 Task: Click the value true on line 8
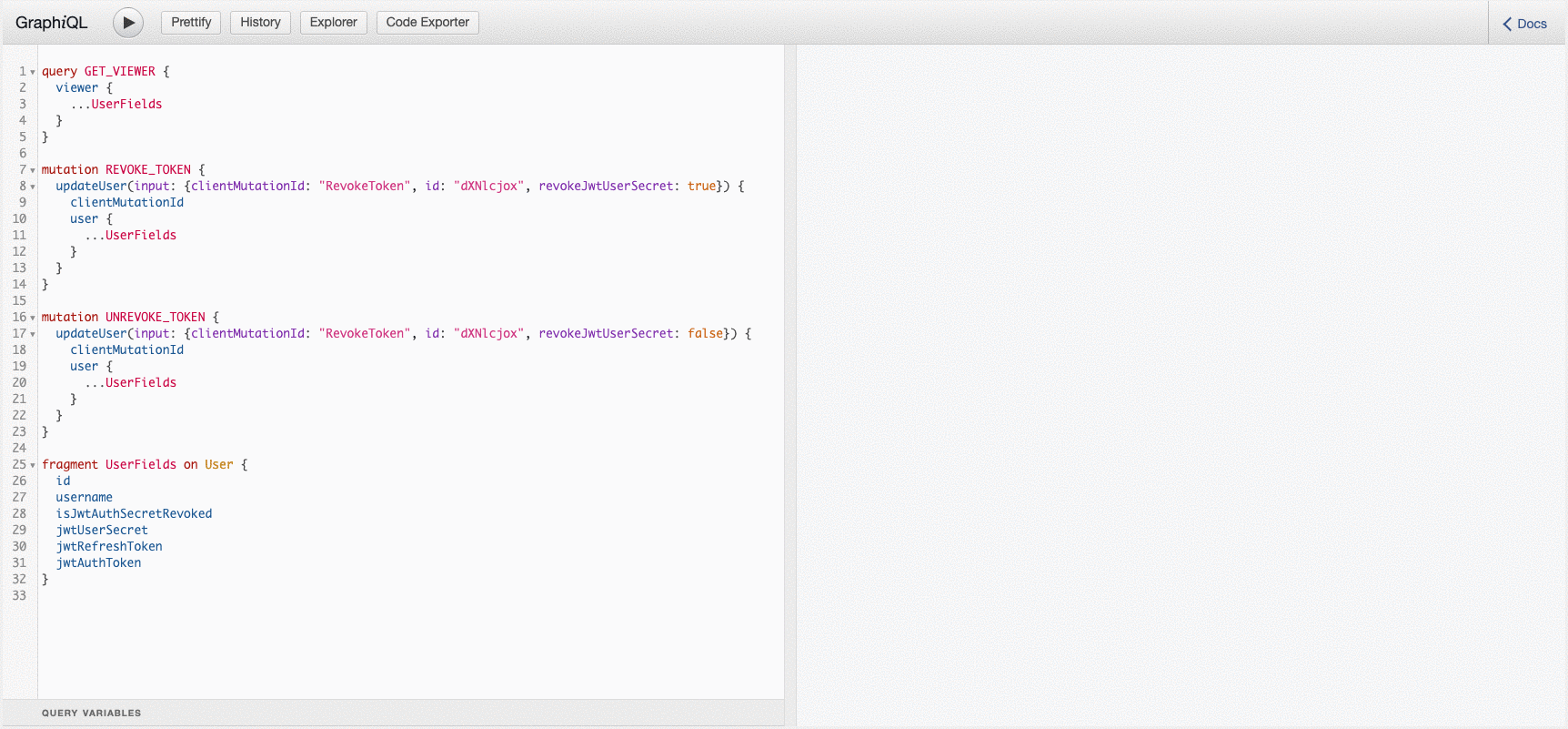pyautogui.click(x=701, y=186)
